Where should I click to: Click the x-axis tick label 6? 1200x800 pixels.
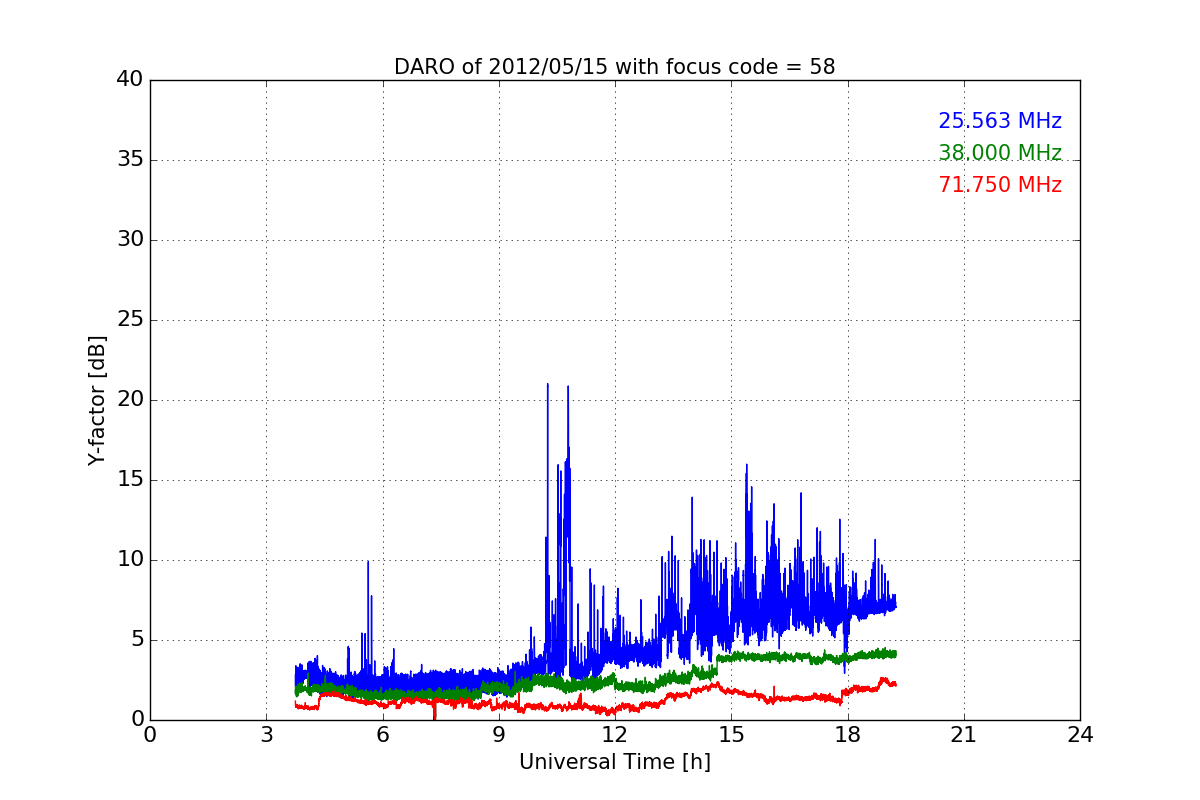coord(383,735)
